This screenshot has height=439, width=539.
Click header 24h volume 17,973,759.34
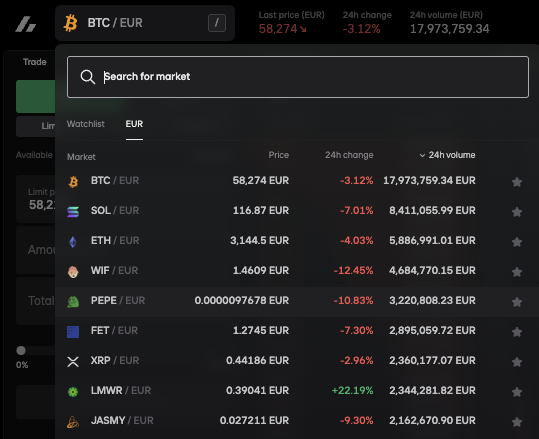(x=449, y=29)
